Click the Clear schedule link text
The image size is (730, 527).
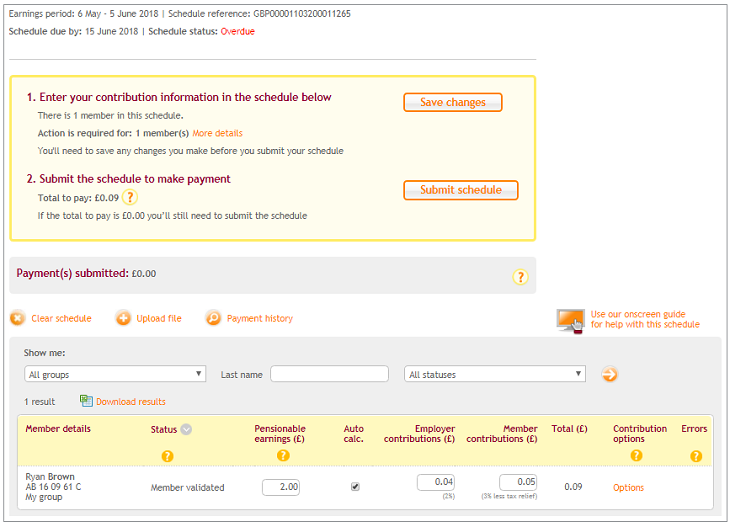[x=61, y=318]
